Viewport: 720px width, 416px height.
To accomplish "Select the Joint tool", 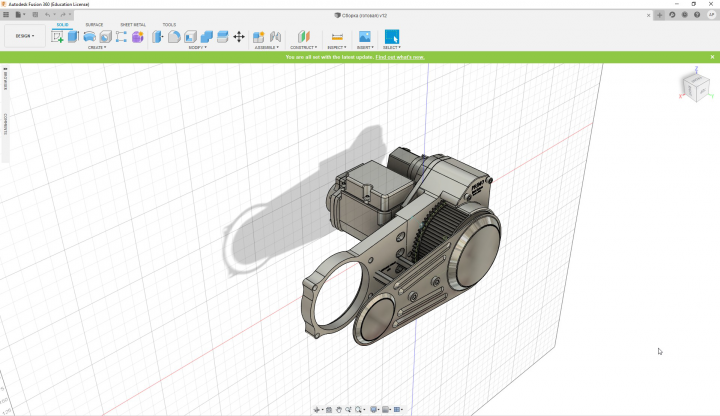I will pos(275,37).
